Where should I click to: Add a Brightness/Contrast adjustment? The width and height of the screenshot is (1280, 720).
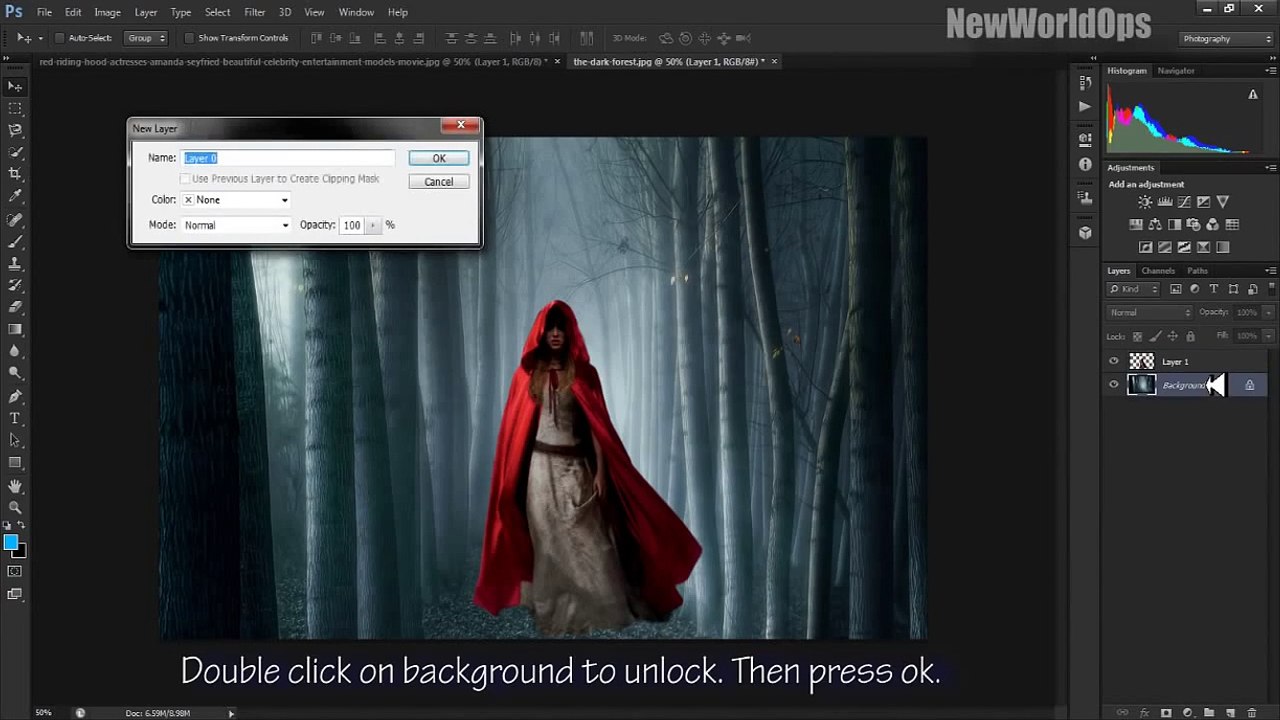coord(1145,202)
